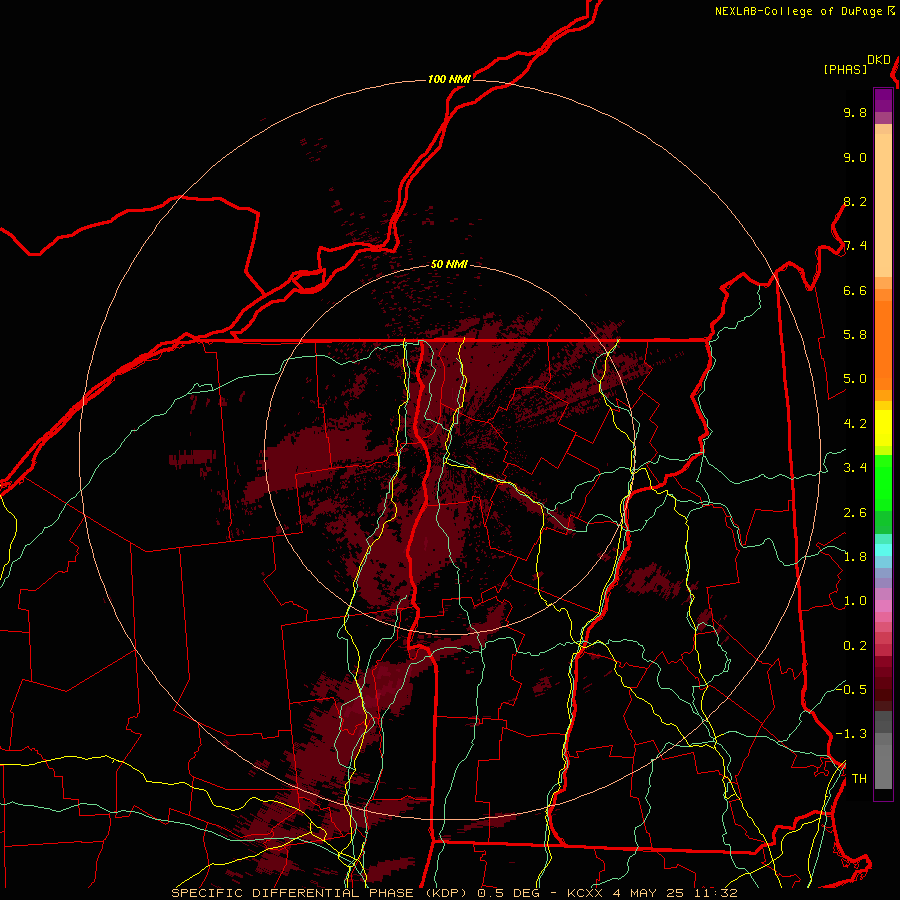Click the 3.4 scale value
Image resolution: width=900 pixels, height=900 pixels.
point(855,468)
